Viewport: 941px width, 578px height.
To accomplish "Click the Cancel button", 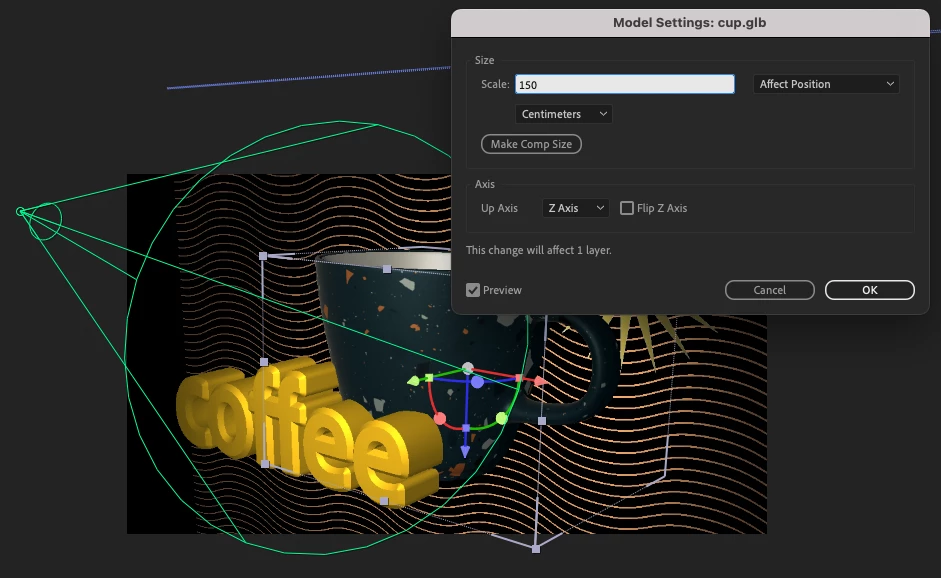I will coord(769,290).
